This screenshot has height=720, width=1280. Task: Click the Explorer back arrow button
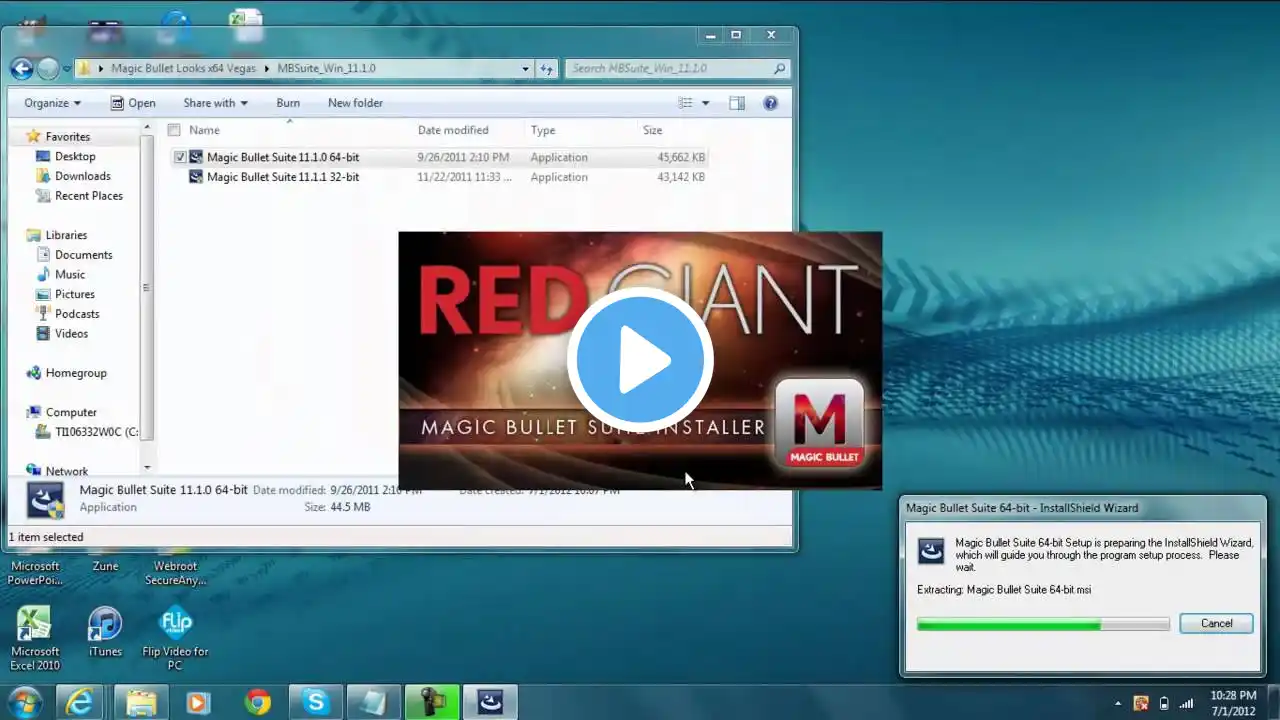(22, 68)
